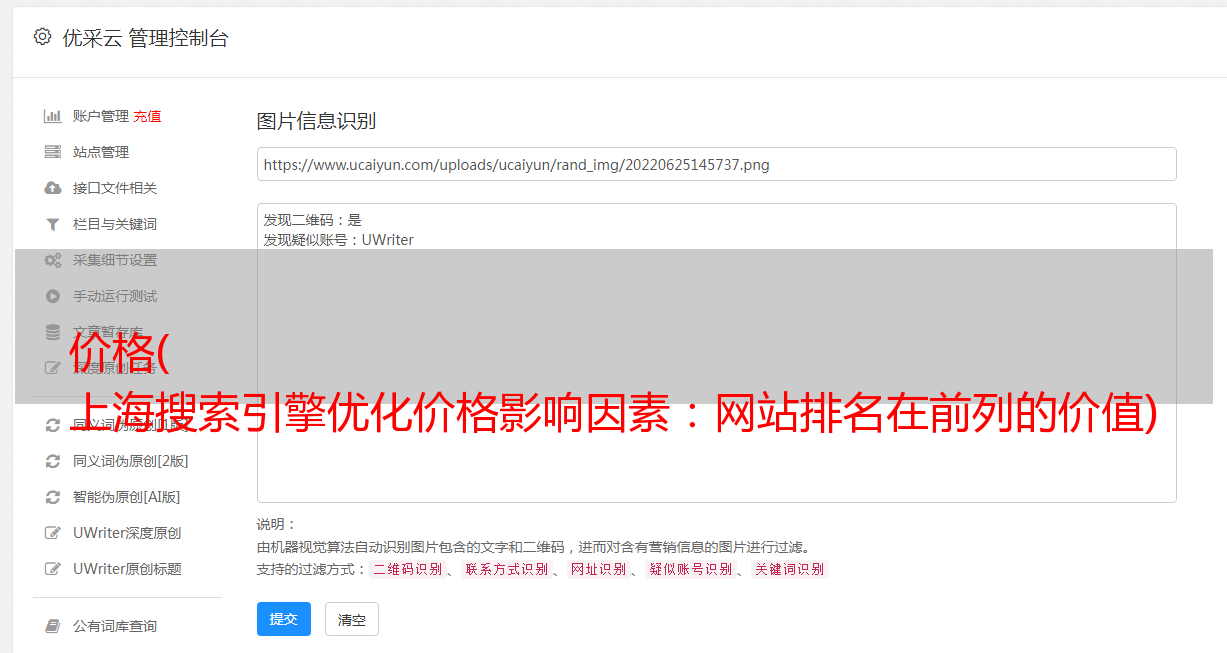1227x653 pixels.
Task: Submit the image with the 提交 button
Action: click(x=284, y=619)
